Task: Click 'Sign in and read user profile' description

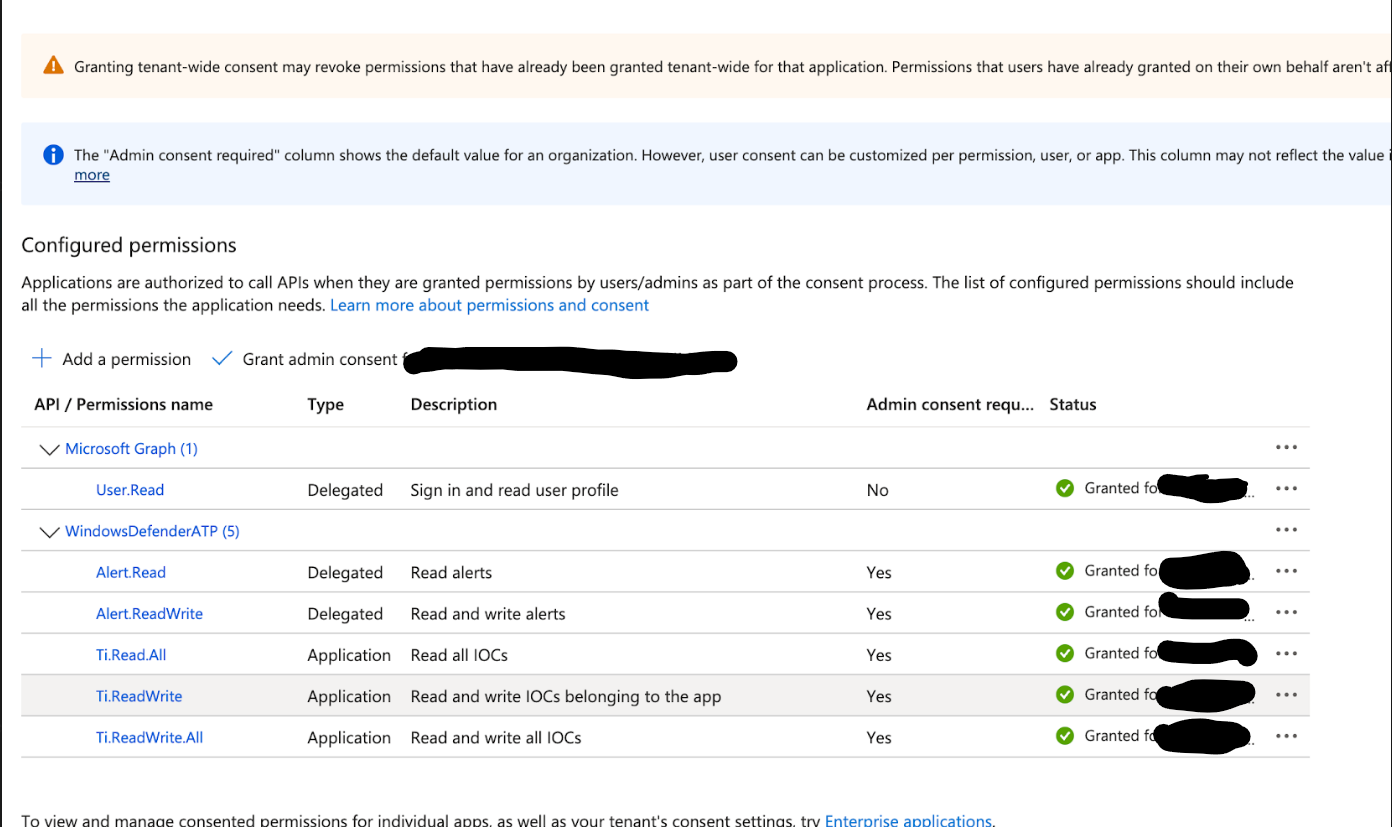Action: pyautogui.click(x=514, y=490)
